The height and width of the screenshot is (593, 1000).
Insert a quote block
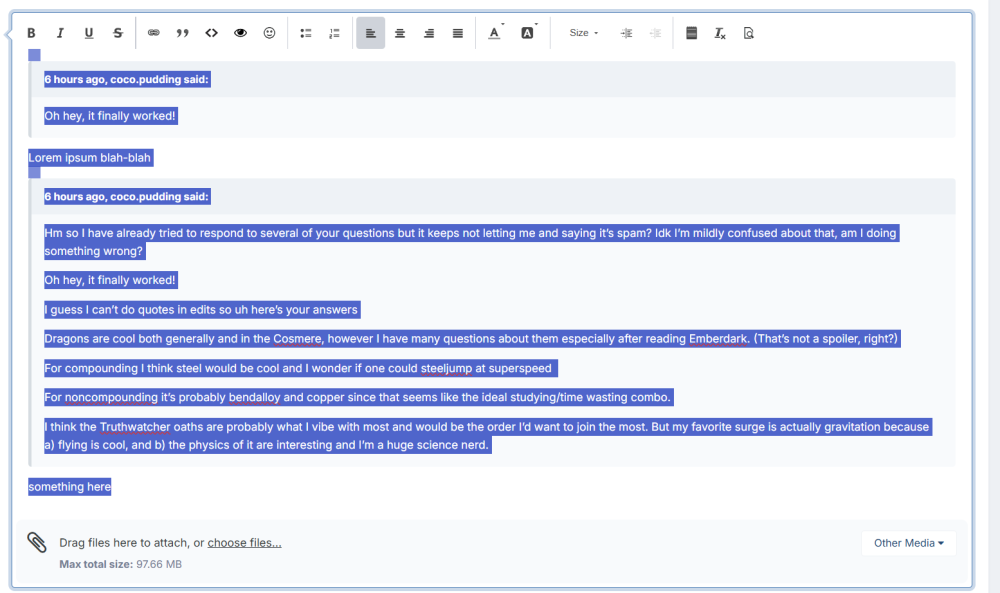pyautogui.click(x=182, y=33)
